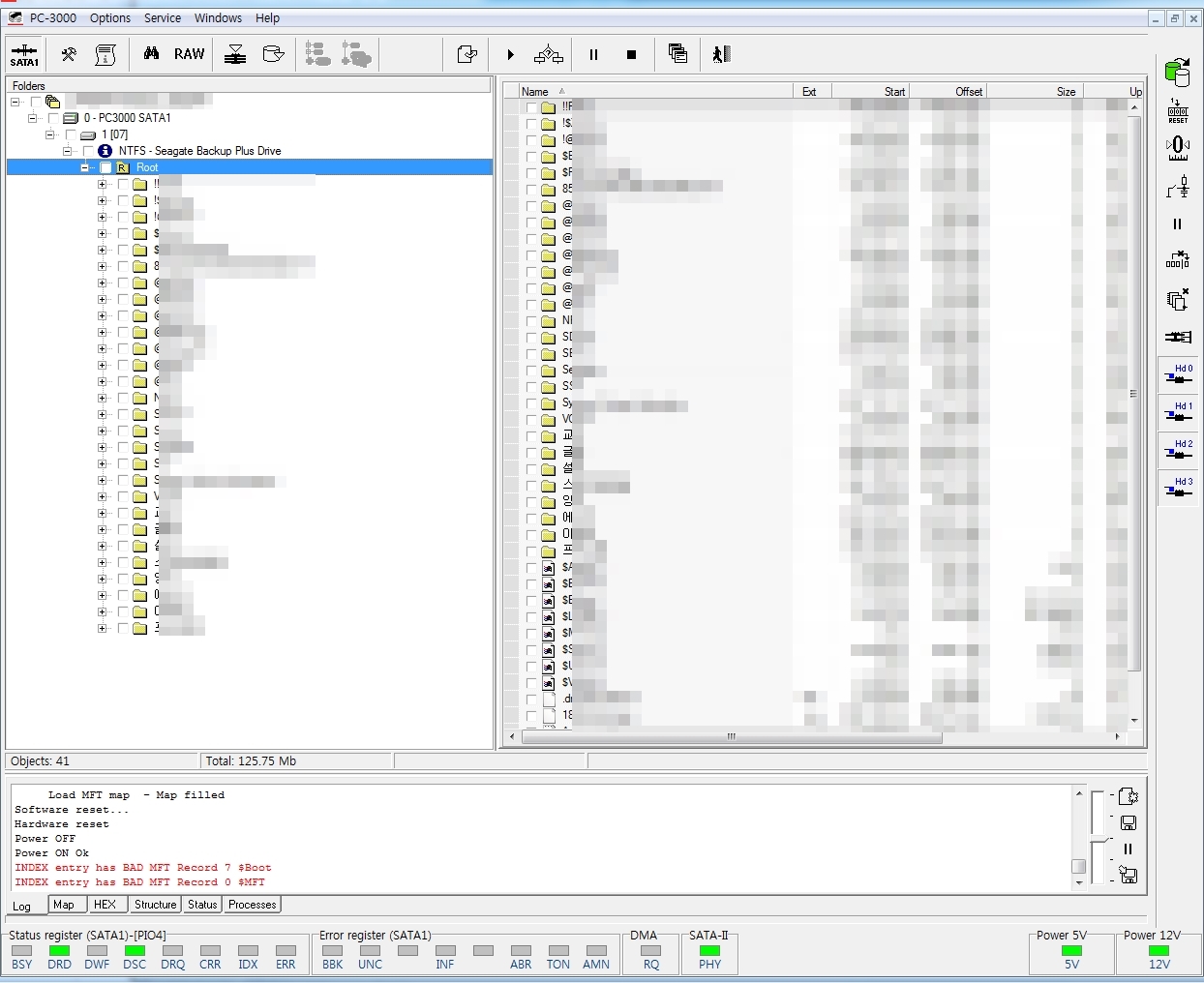Collapse the NTFS Seagate Backup Plus node

(x=68, y=152)
